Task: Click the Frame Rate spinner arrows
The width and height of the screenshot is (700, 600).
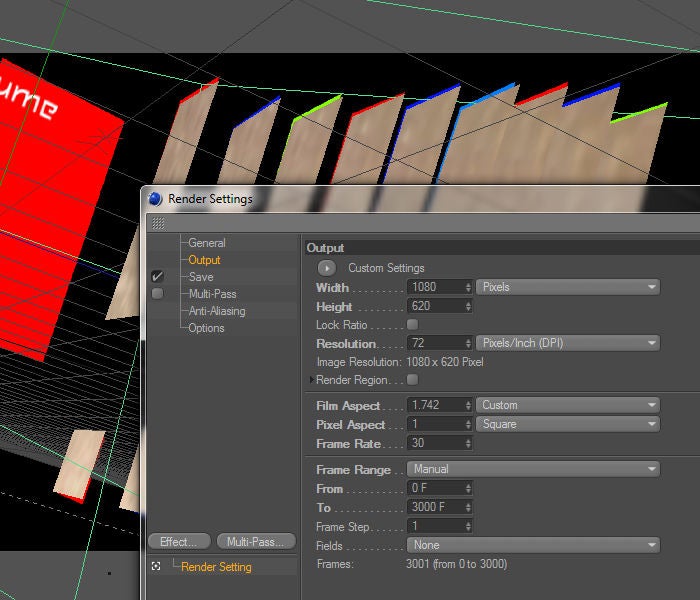Action: click(468, 443)
